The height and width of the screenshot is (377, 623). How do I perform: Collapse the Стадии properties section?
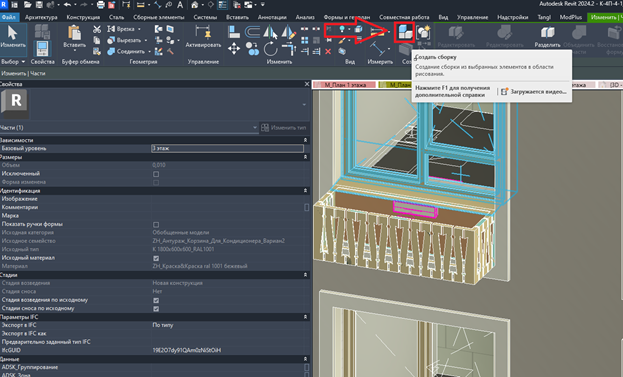(x=305, y=275)
